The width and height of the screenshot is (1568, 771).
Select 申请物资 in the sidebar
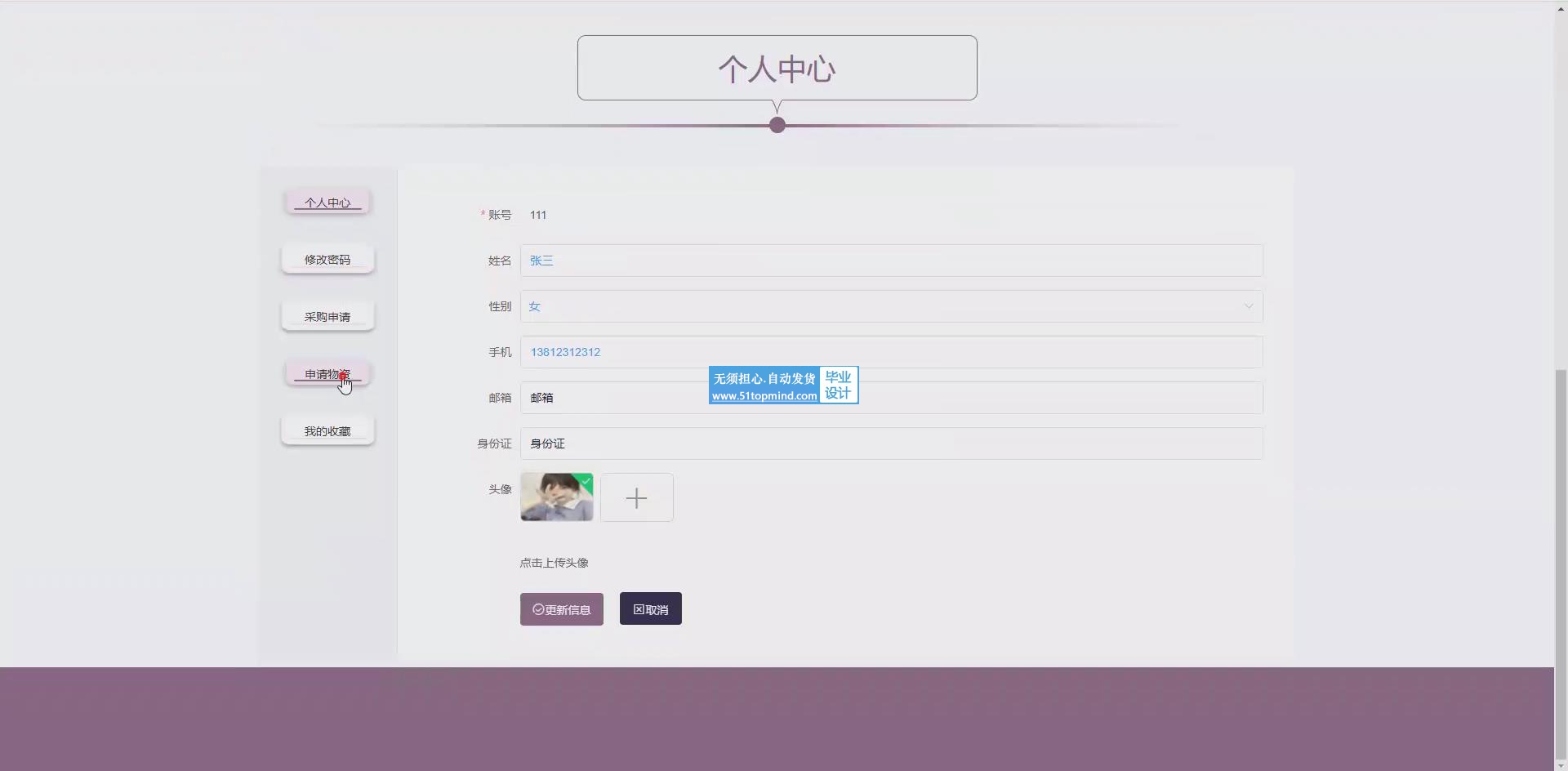pos(327,374)
